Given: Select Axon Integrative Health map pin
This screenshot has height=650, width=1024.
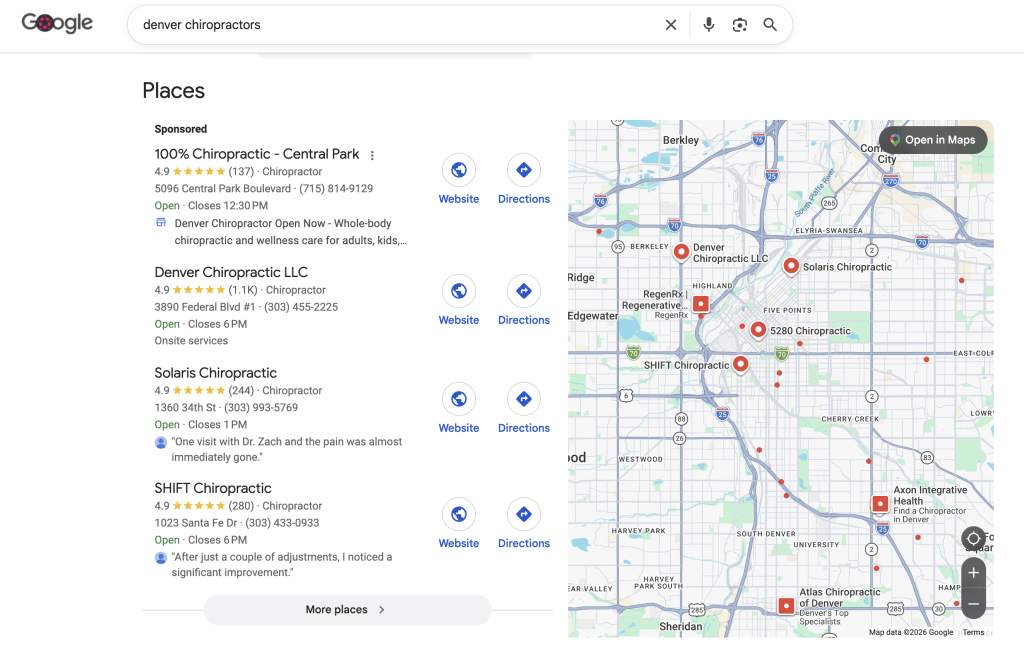Looking at the screenshot, I should [880, 504].
